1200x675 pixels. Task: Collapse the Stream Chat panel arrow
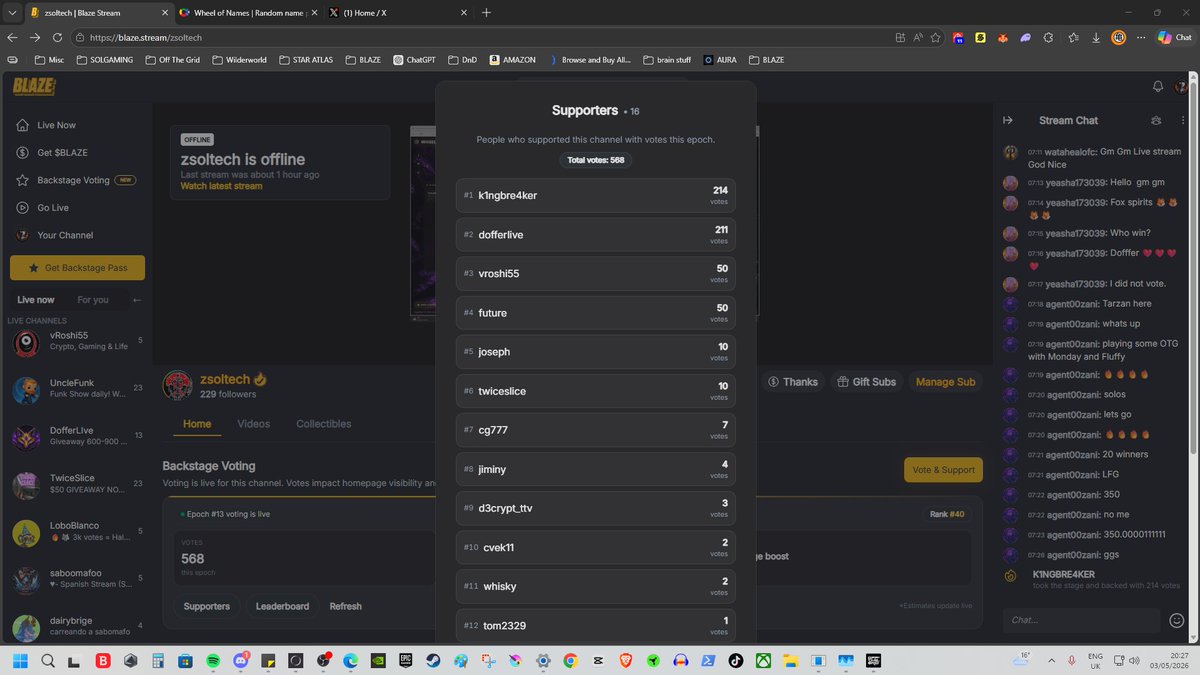point(1008,120)
